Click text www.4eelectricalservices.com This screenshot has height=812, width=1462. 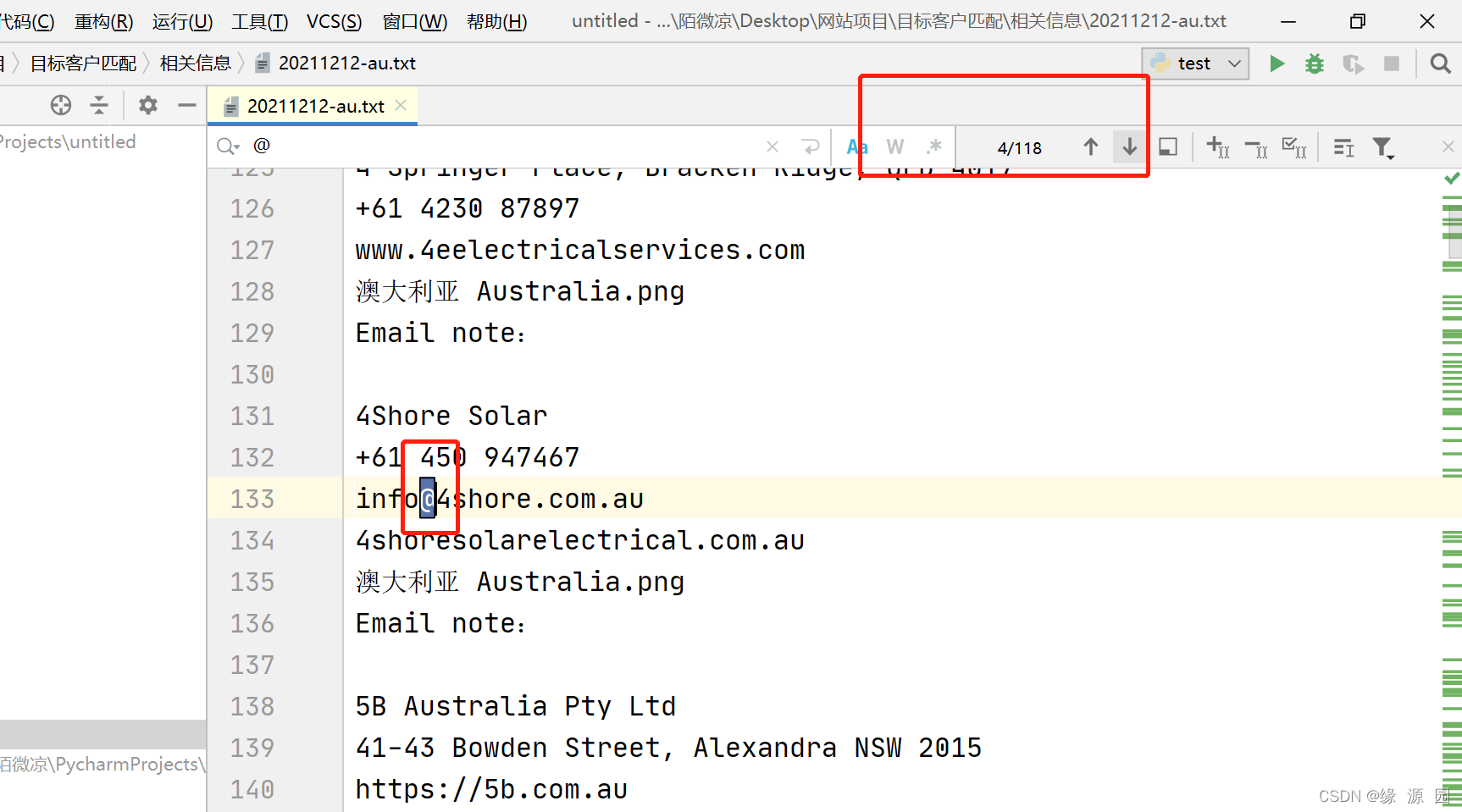580,250
